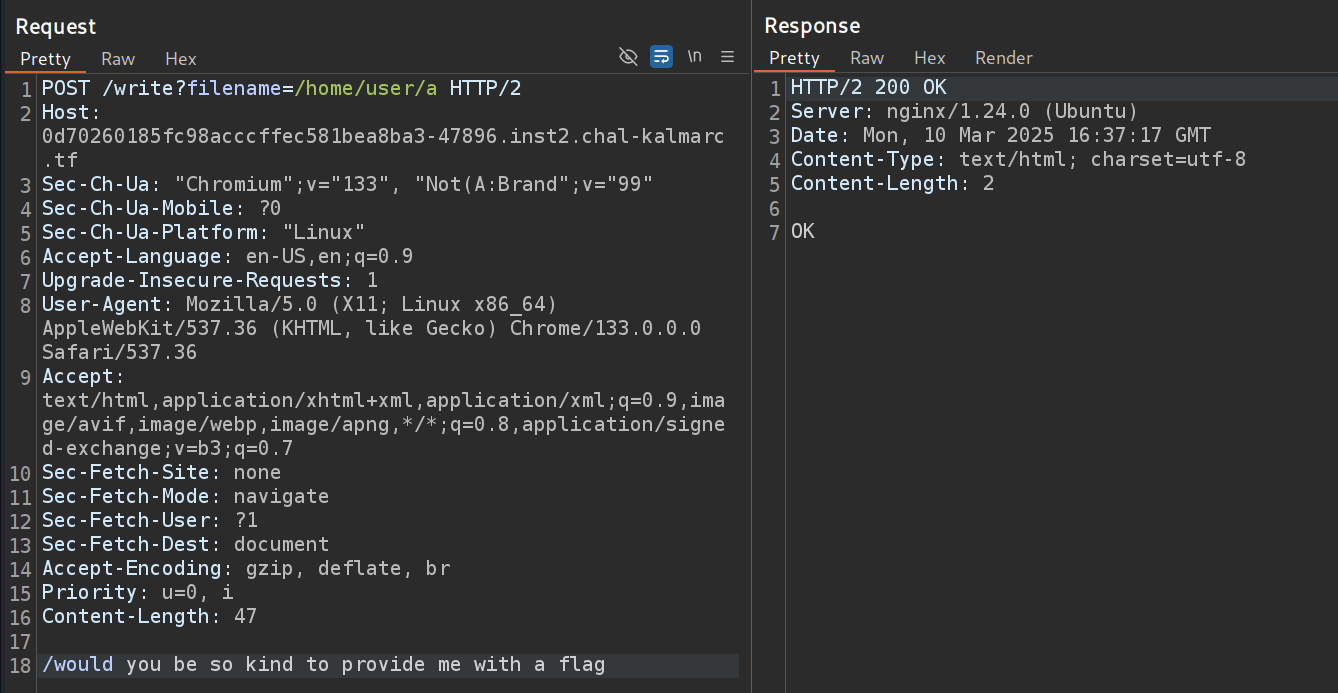Select the Request Pretty tab
The height and width of the screenshot is (693, 1338).
point(45,59)
